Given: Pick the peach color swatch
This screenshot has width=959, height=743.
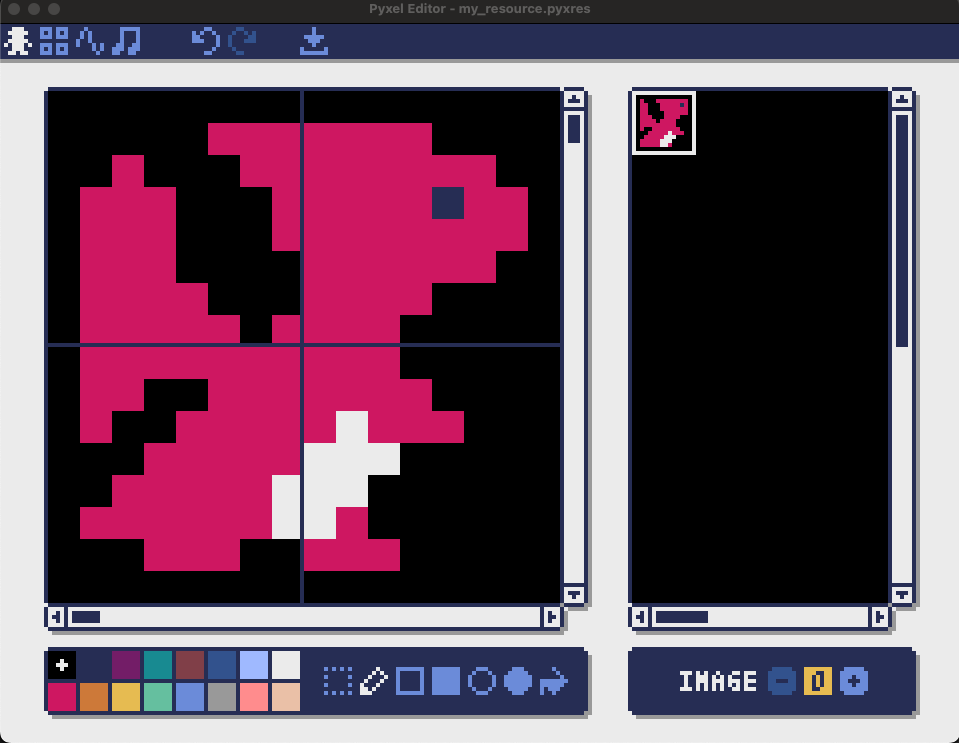Looking at the screenshot, I should click(x=286, y=697).
